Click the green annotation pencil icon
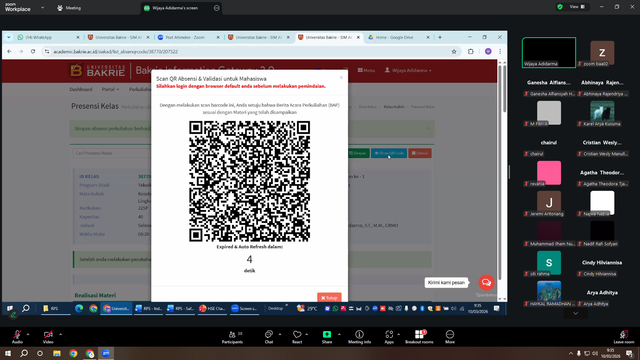The image size is (640, 360). click(13, 315)
